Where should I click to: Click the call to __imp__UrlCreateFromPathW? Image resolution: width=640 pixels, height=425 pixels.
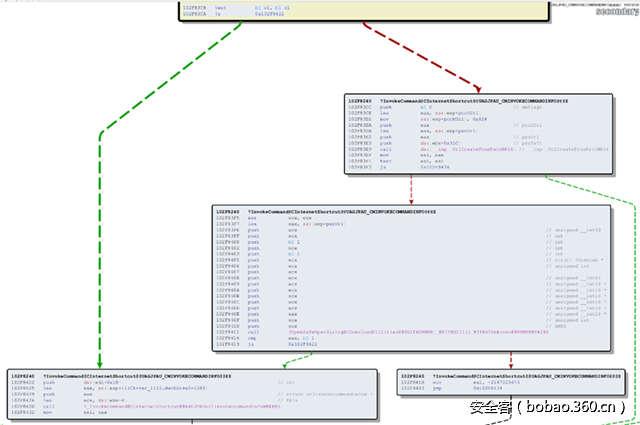(x=478, y=149)
